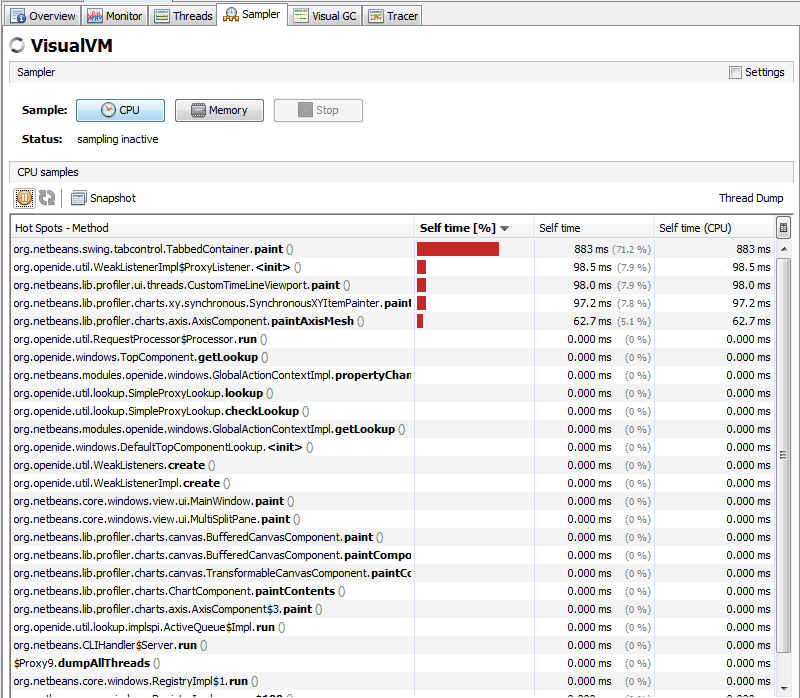Start Memory sampling

click(x=219, y=110)
